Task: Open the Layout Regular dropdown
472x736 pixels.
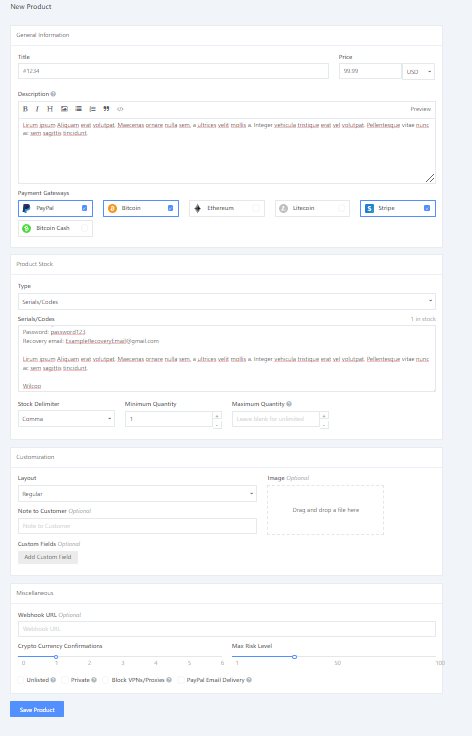Action: coord(137,494)
